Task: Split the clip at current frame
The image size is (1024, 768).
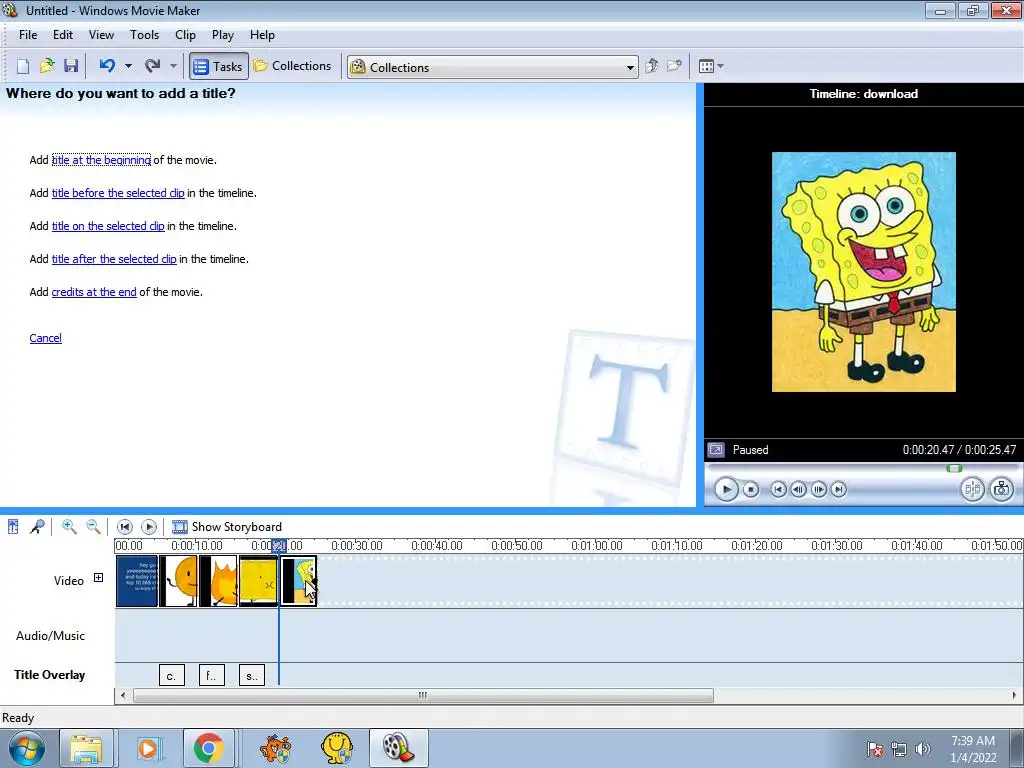Action: (x=972, y=489)
